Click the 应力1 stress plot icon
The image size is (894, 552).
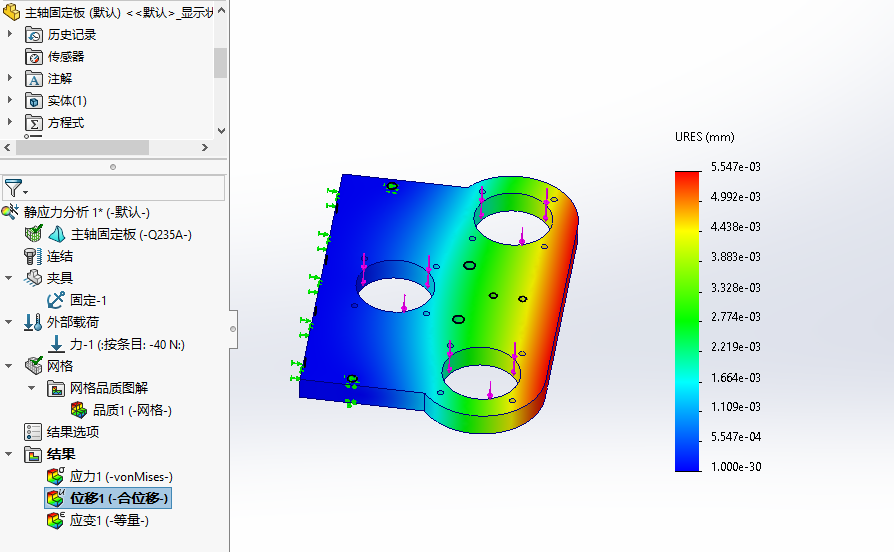55,476
